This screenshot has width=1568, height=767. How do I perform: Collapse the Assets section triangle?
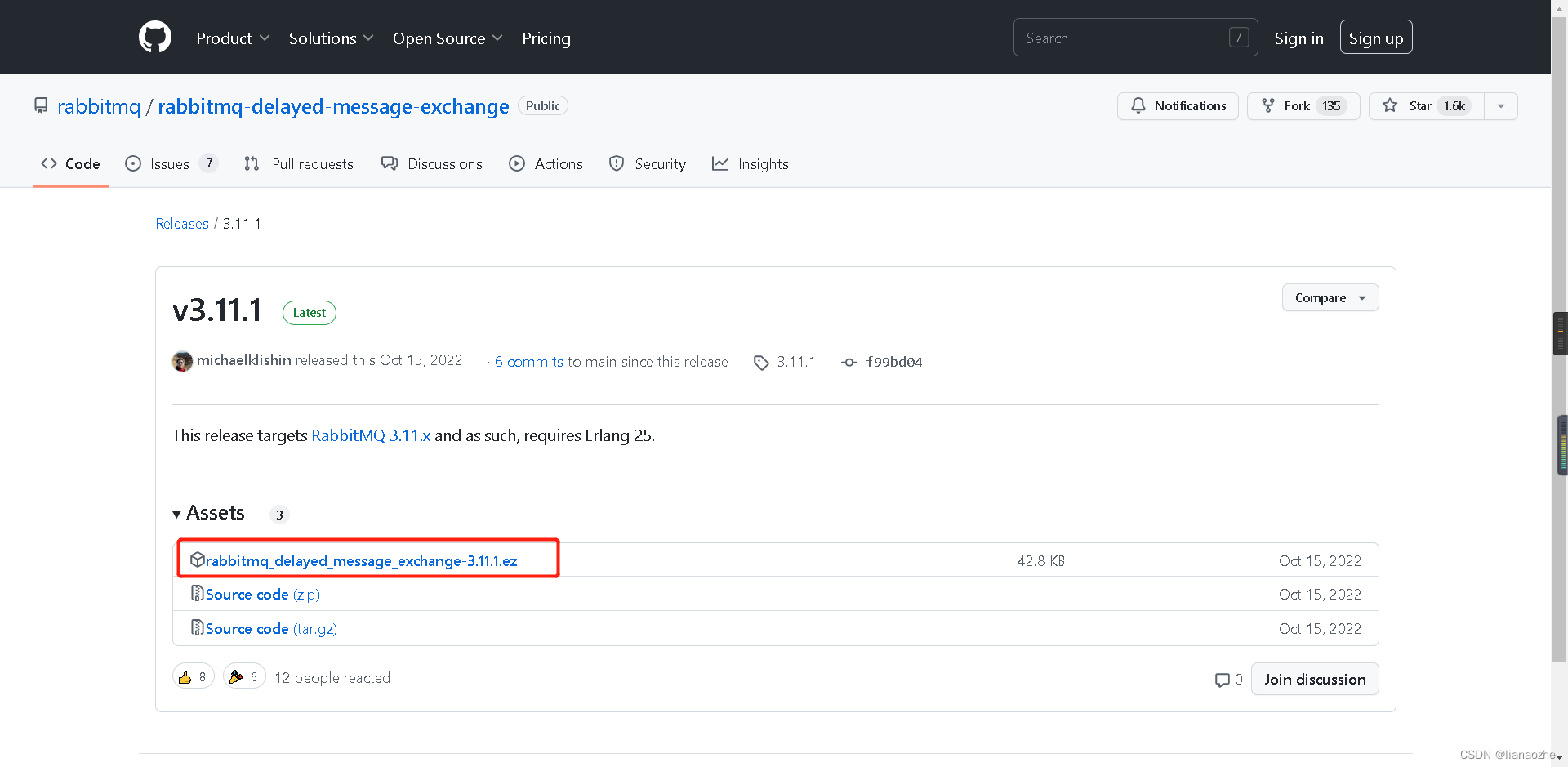(176, 515)
